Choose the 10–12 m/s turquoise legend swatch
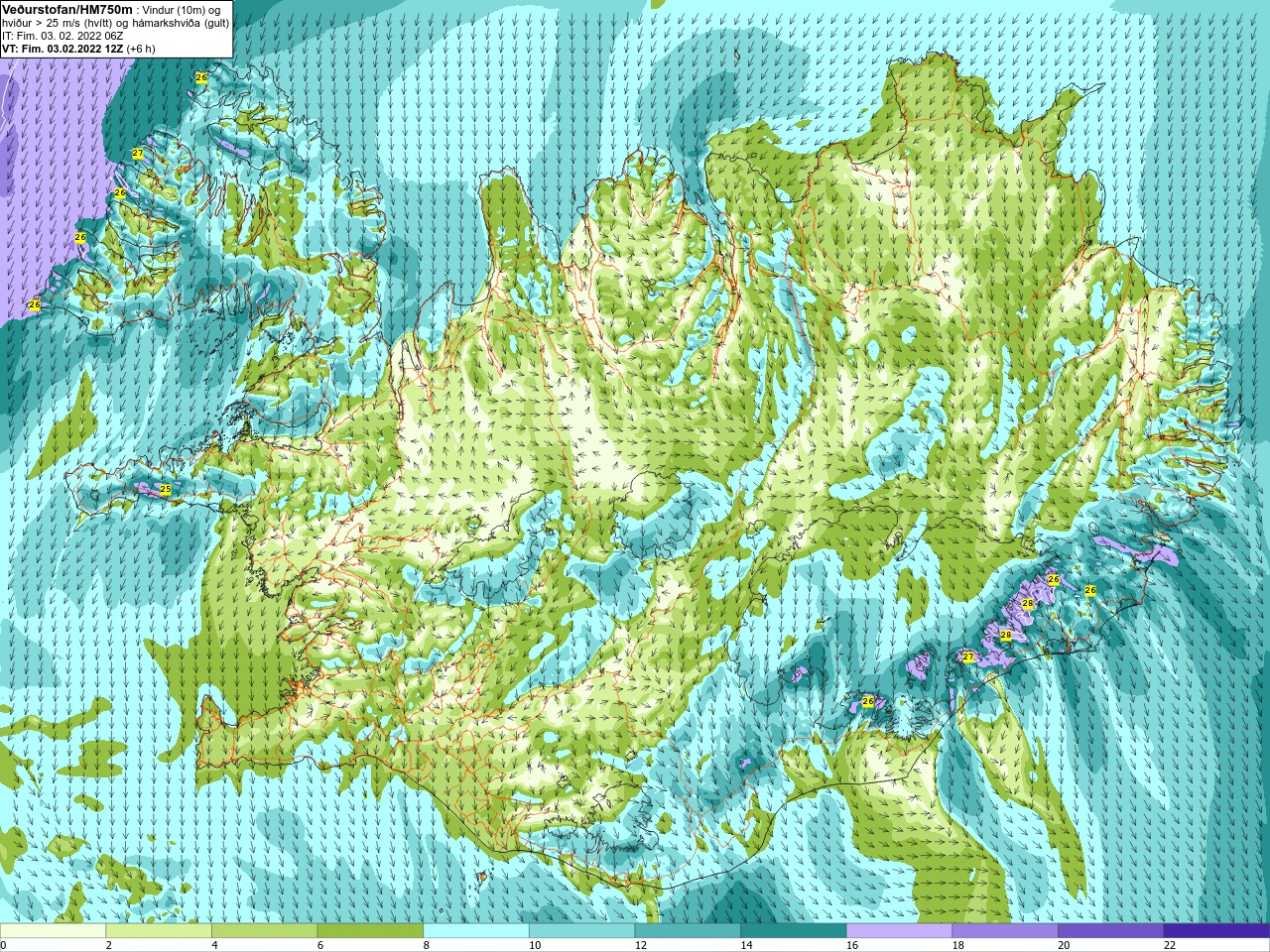 (x=581, y=930)
